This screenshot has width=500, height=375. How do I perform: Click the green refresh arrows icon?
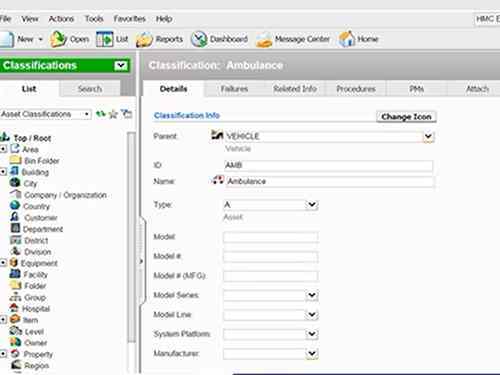pos(101,114)
